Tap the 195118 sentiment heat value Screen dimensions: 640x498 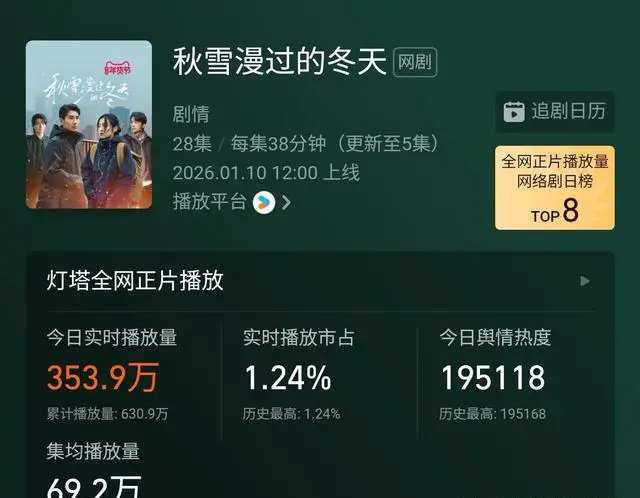pos(493,378)
